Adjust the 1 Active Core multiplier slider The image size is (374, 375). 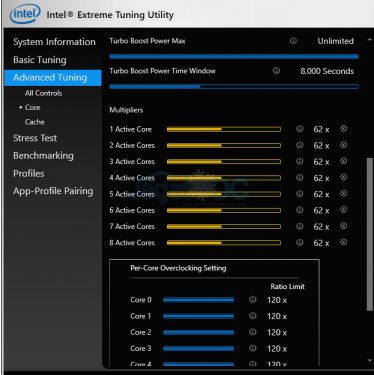pos(224,129)
